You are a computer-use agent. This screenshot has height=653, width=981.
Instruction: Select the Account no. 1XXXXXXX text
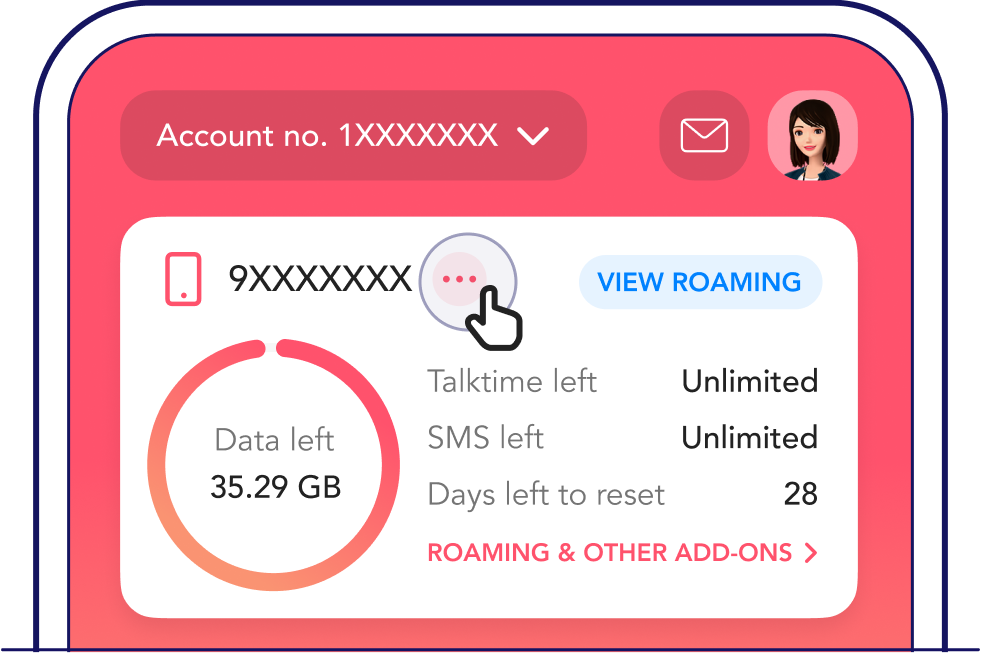pyautogui.click(x=327, y=136)
